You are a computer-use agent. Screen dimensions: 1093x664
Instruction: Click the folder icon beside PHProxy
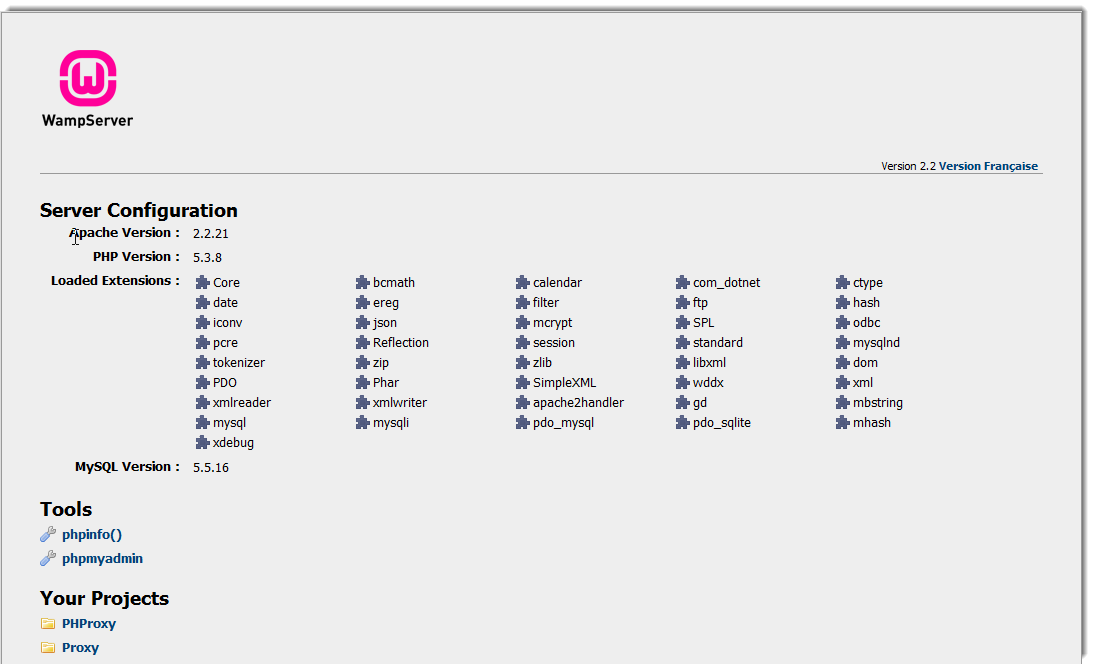click(x=48, y=624)
